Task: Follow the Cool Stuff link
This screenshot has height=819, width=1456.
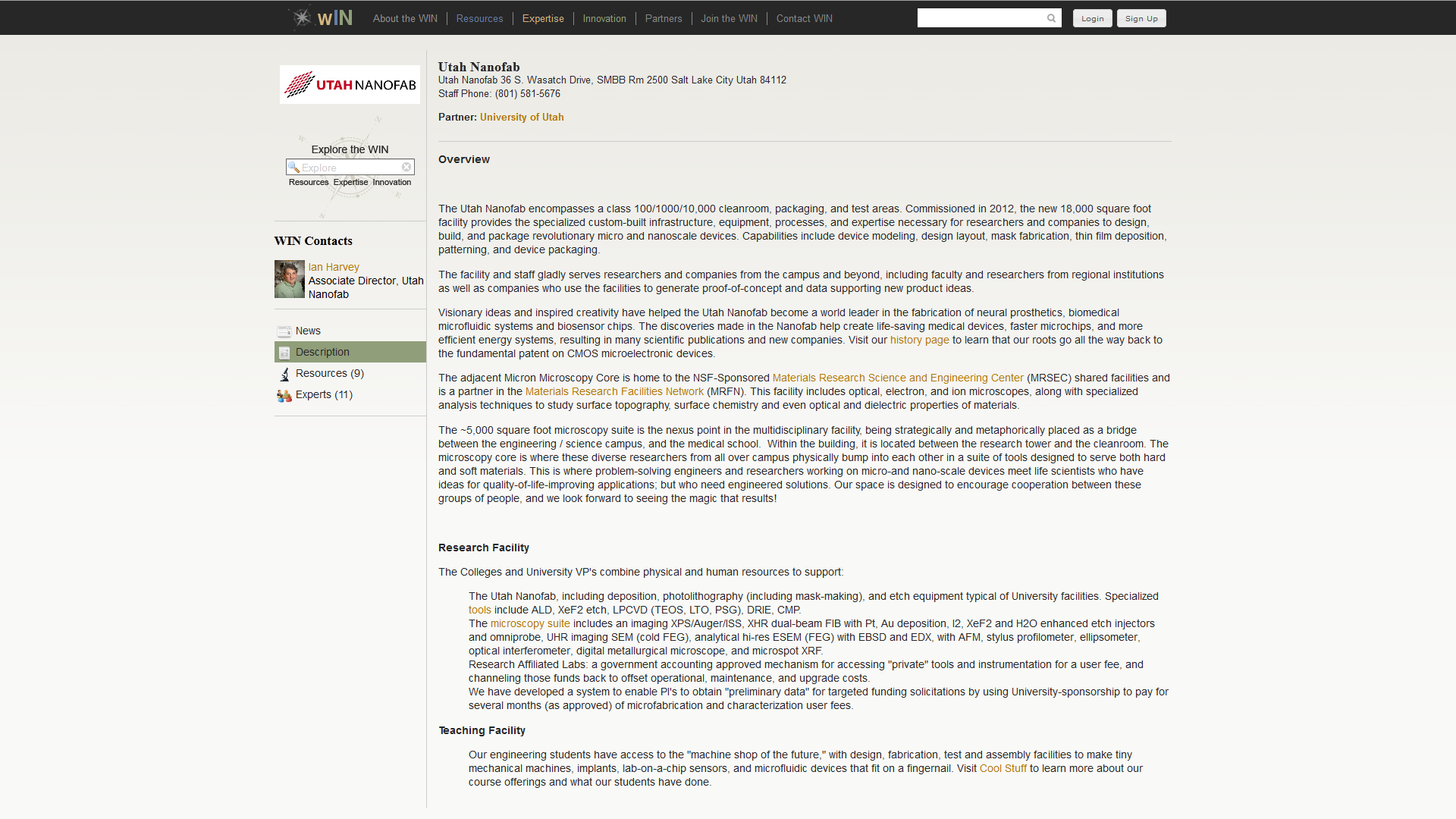Action: coord(1003,768)
